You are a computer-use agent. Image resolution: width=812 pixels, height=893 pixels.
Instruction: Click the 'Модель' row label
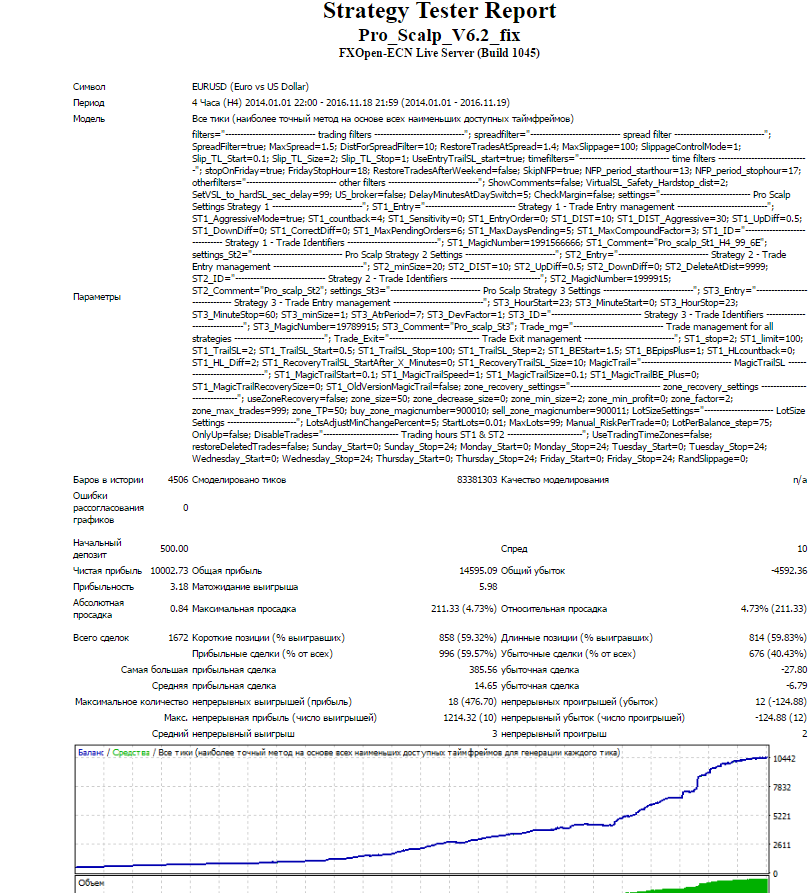point(89,119)
